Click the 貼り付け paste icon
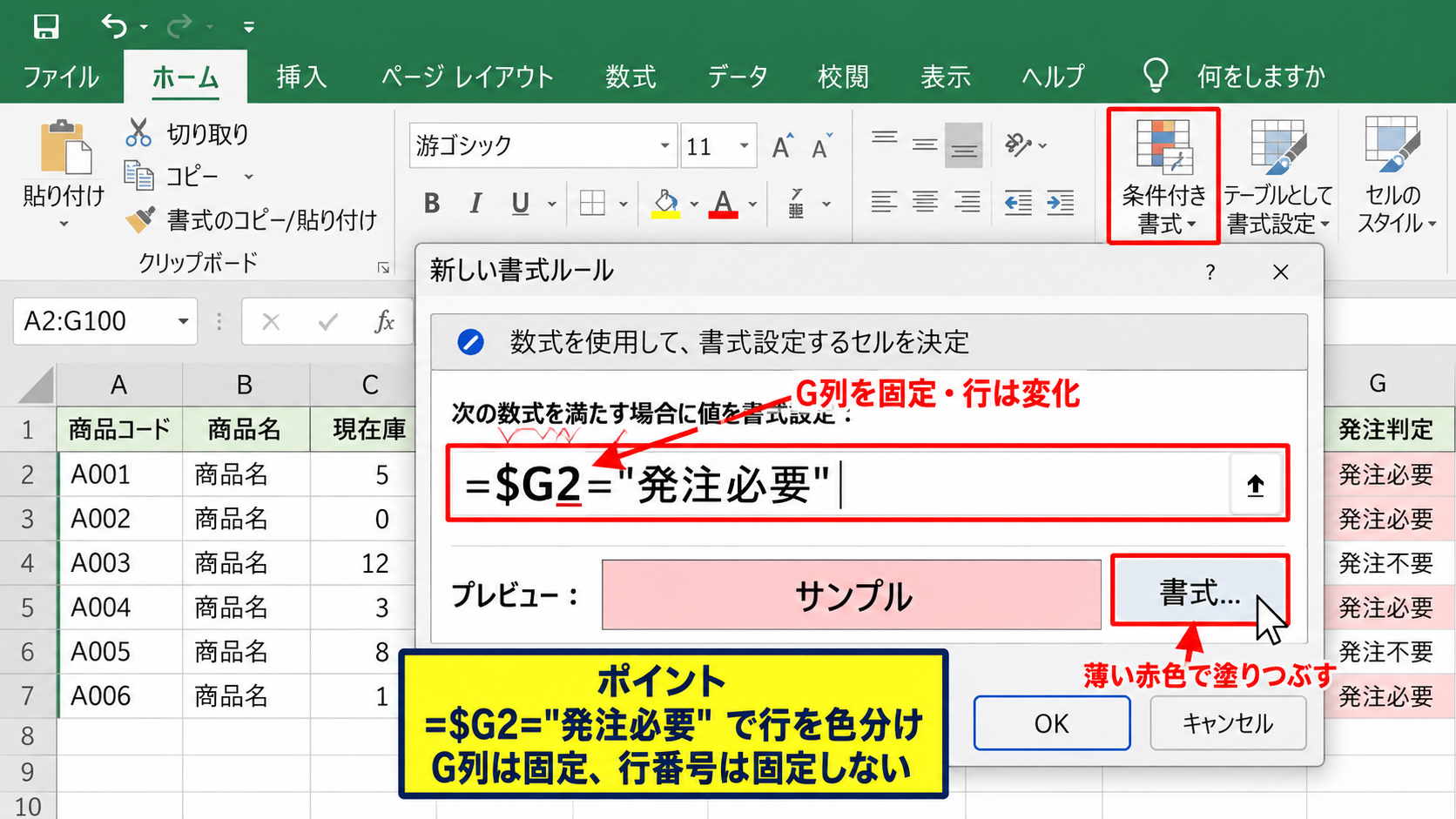Image resolution: width=1456 pixels, height=819 pixels. [x=64, y=147]
